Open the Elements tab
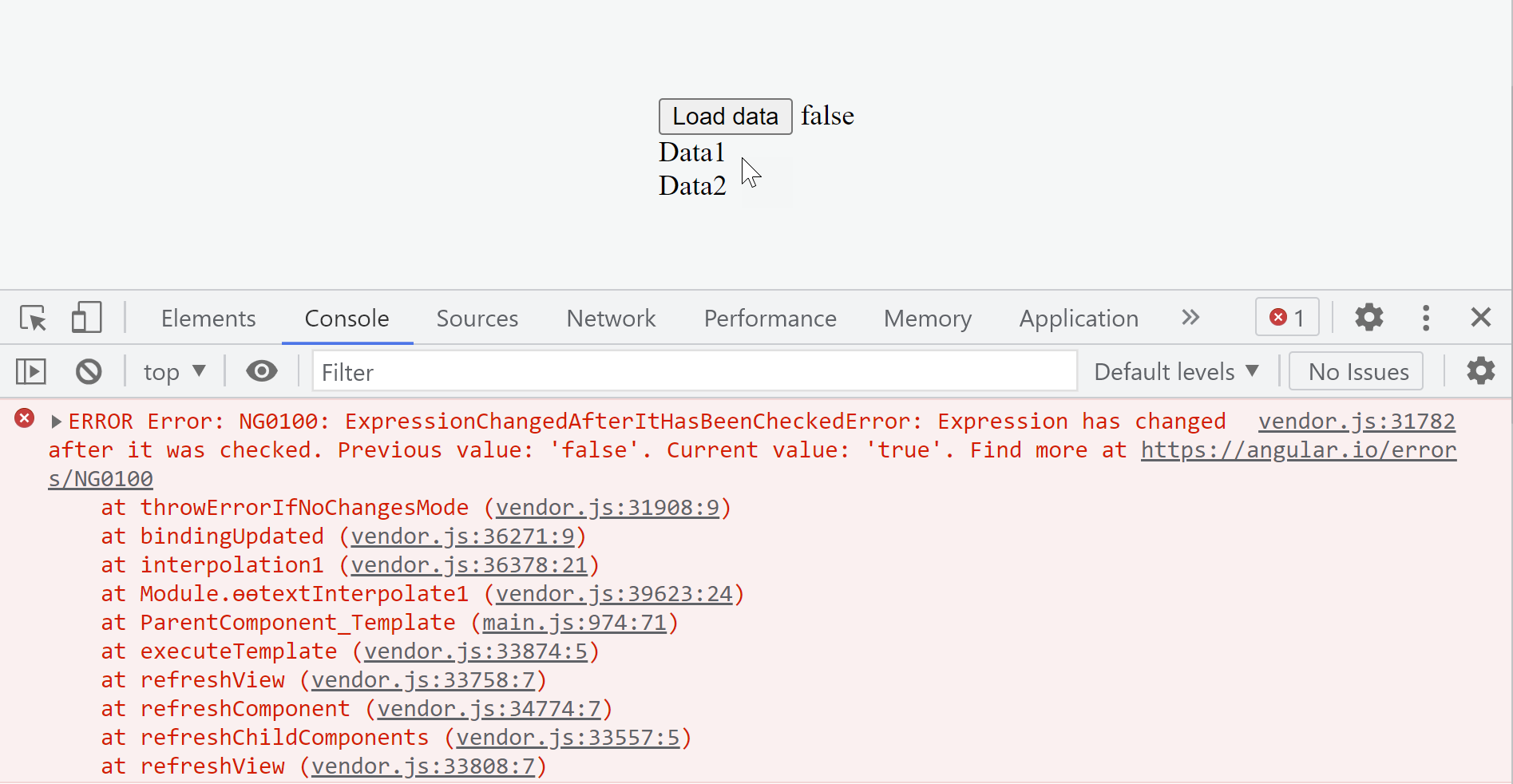This screenshot has height=784, width=1513. (x=208, y=319)
